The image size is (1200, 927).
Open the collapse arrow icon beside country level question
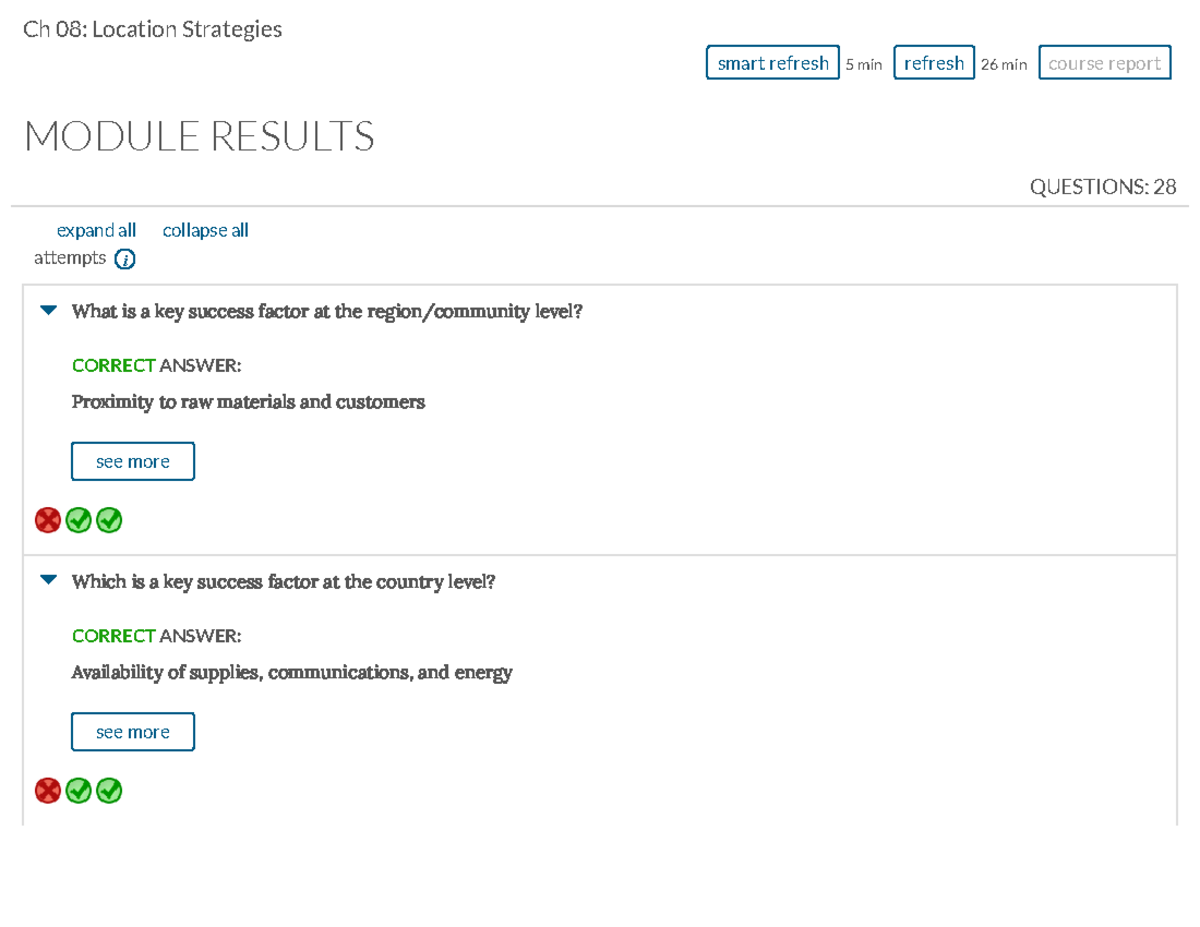click(47, 578)
